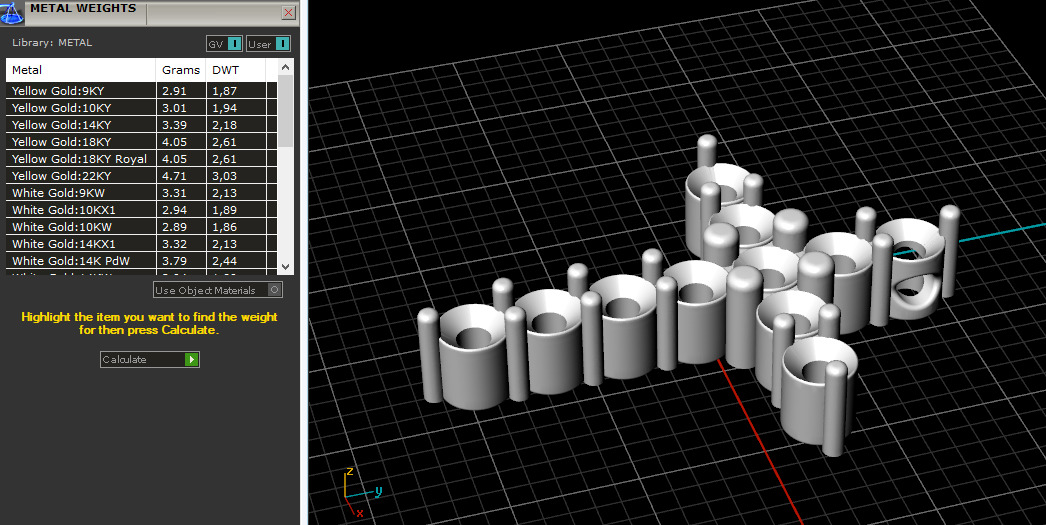Click the Metal Weights scale icon

point(11,13)
